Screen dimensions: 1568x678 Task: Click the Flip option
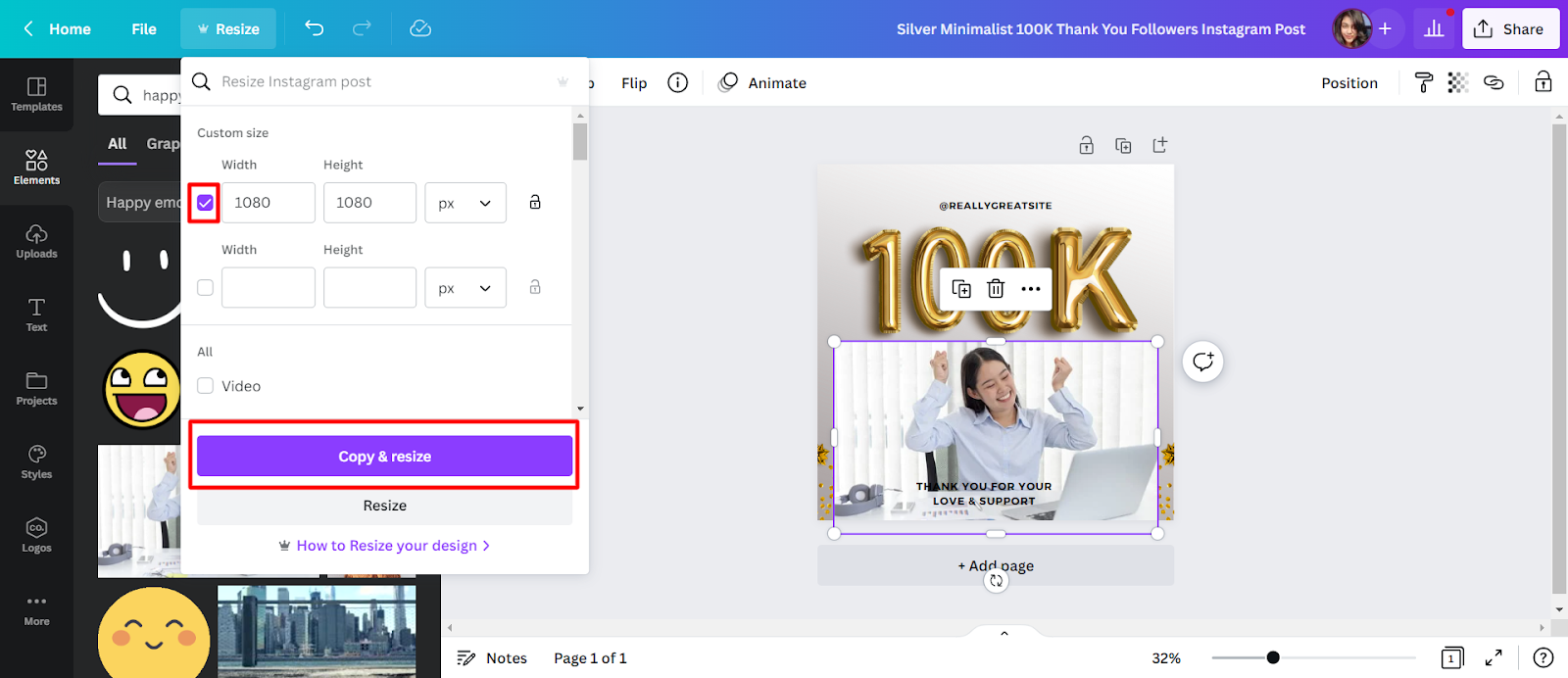(634, 82)
